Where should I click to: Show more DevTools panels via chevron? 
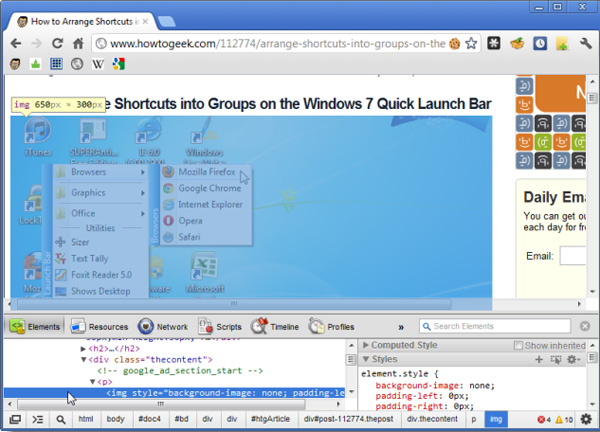pos(401,327)
